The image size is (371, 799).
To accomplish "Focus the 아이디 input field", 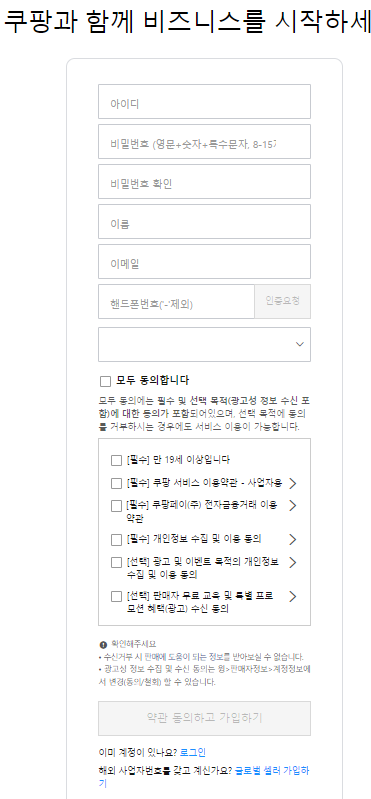I will tap(204, 101).
